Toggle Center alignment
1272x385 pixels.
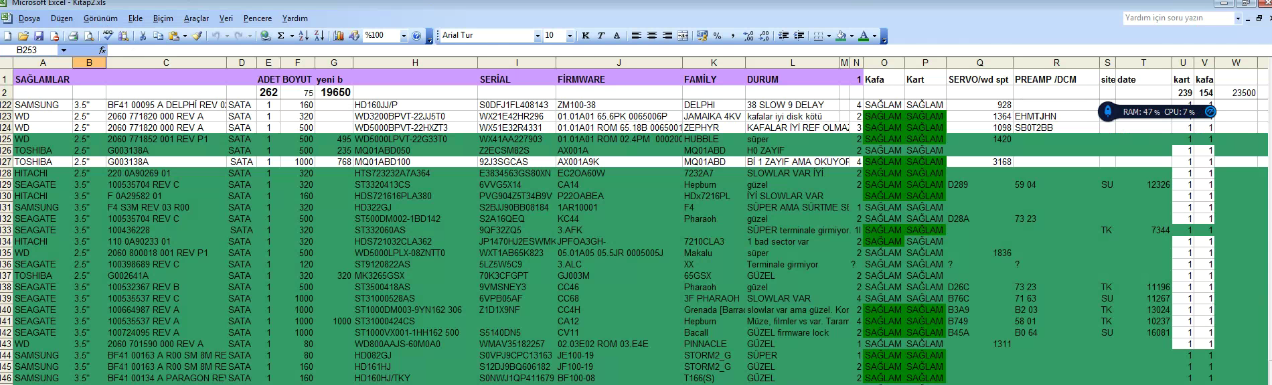(x=652, y=35)
